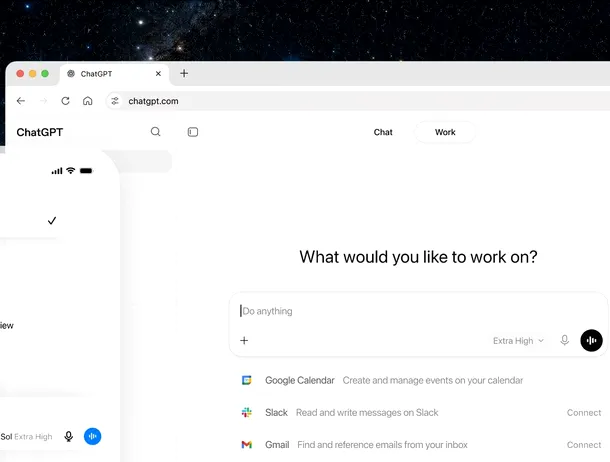Start dictation with composer microphone
The width and height of the screenshot is (610, 462).
(564, 340)
